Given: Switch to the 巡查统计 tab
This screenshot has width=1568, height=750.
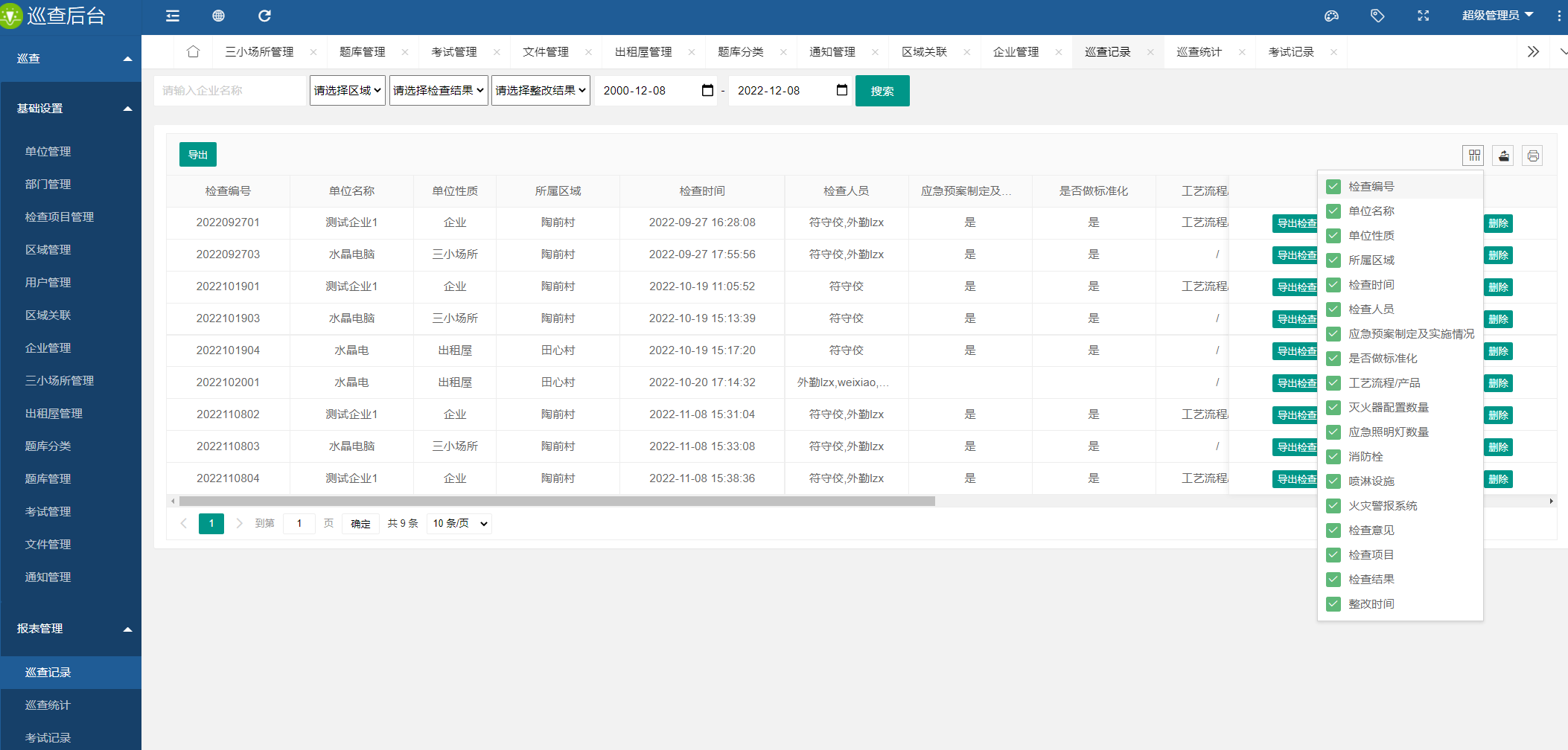Looking at the screenshot, I should pyautogui.click(x=1199, y=51).
